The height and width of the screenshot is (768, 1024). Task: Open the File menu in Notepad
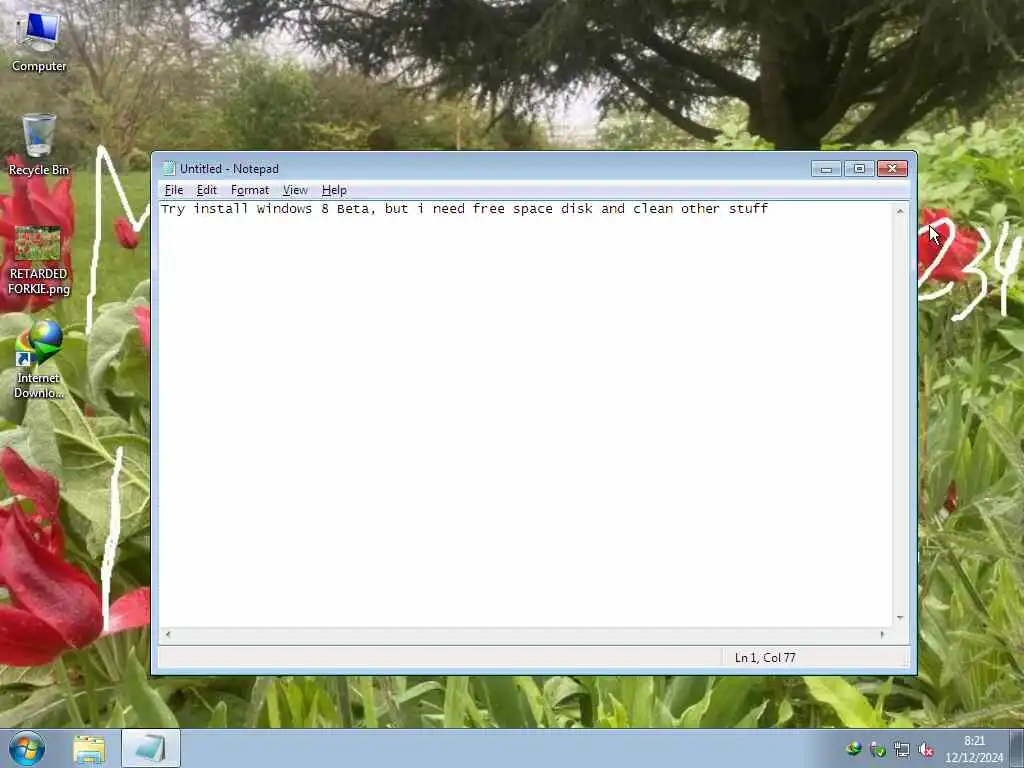174,190
